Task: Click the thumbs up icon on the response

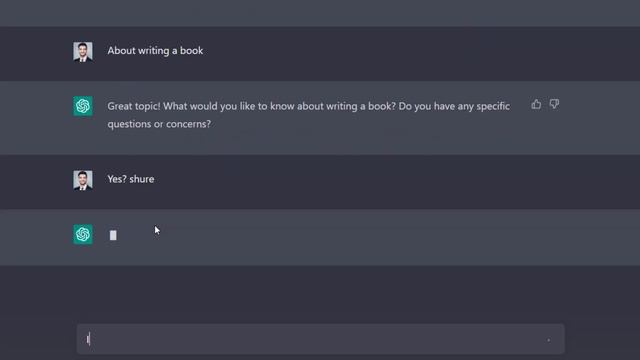Action: (x=536, y=104)
